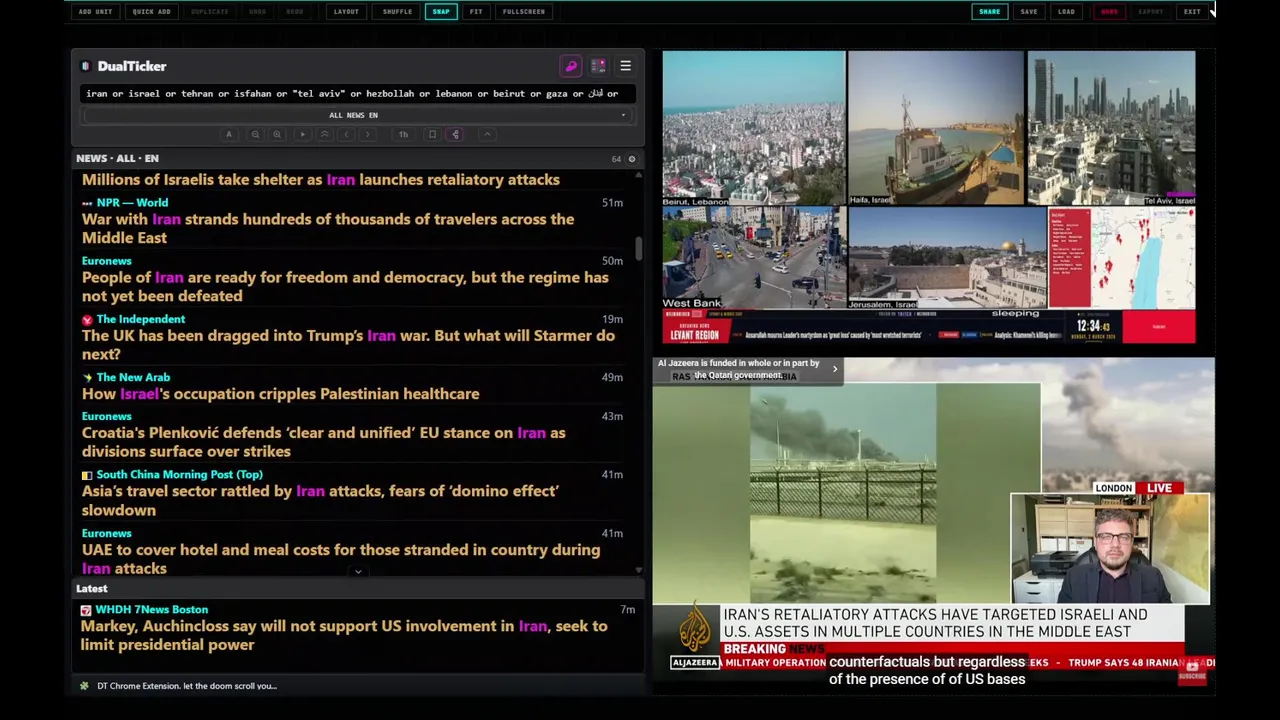Open South China Morning Post source link
This screenshot has height=720, width=1280.
click(x=179, y=475)
